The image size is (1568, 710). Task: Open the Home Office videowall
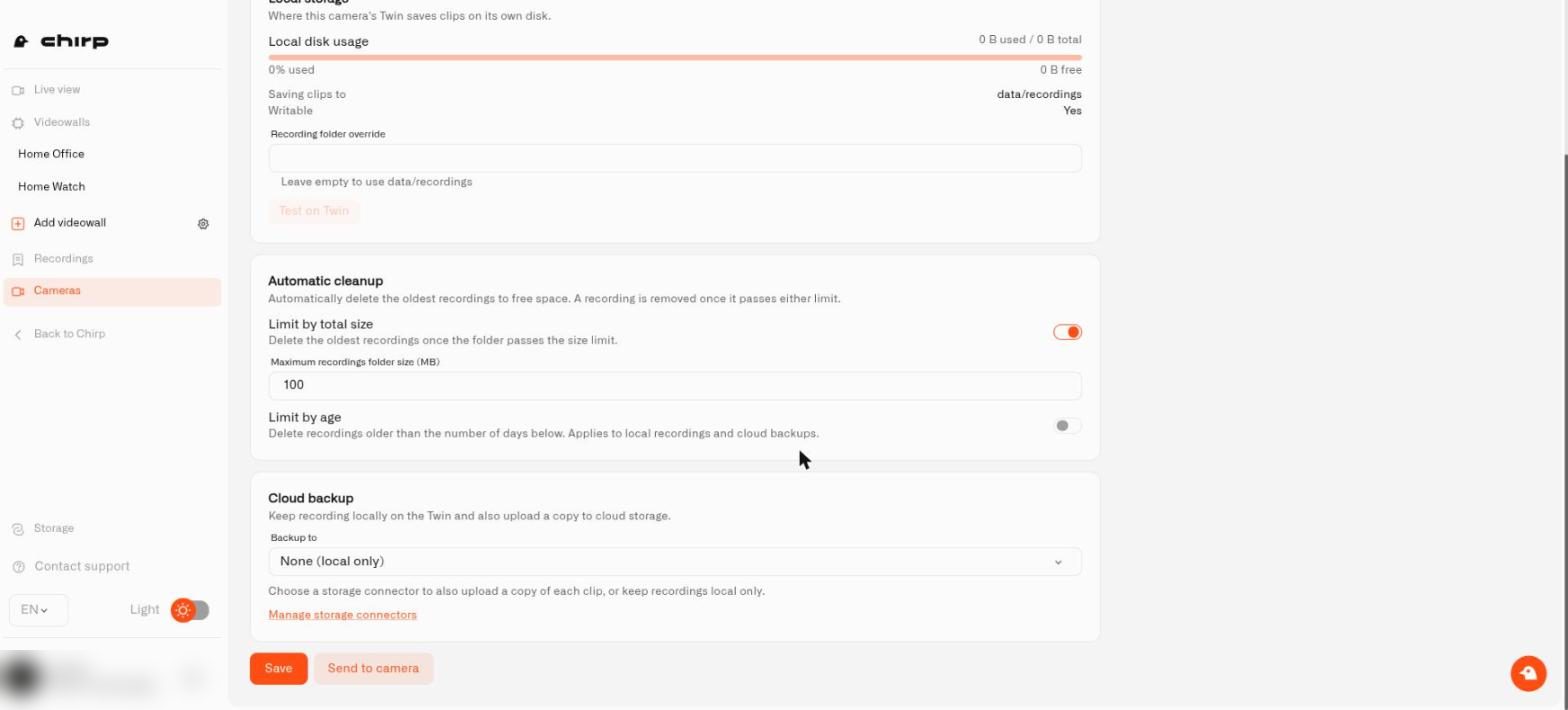click(51, 154)
